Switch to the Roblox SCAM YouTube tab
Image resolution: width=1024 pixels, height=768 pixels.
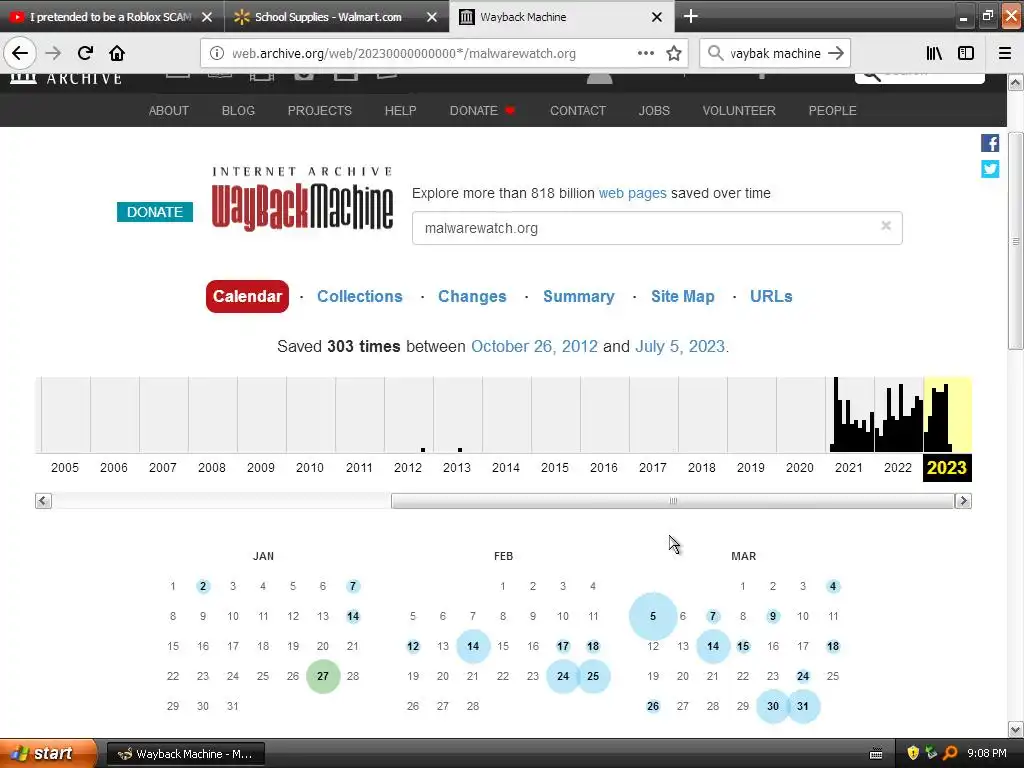[x=111, y=17]
